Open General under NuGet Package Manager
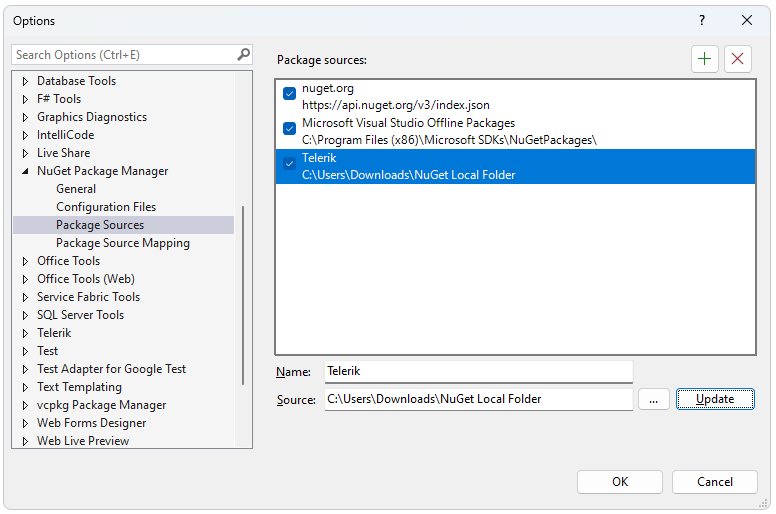 coord(76,189)
